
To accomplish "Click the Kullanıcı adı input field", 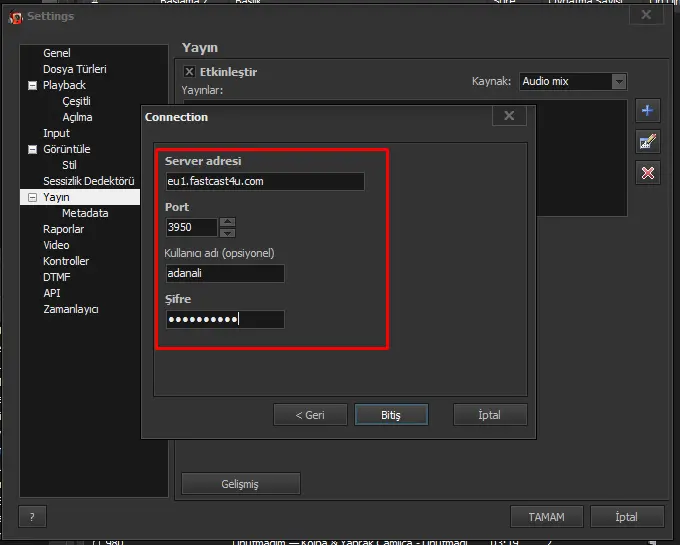I will pos(225,273).
